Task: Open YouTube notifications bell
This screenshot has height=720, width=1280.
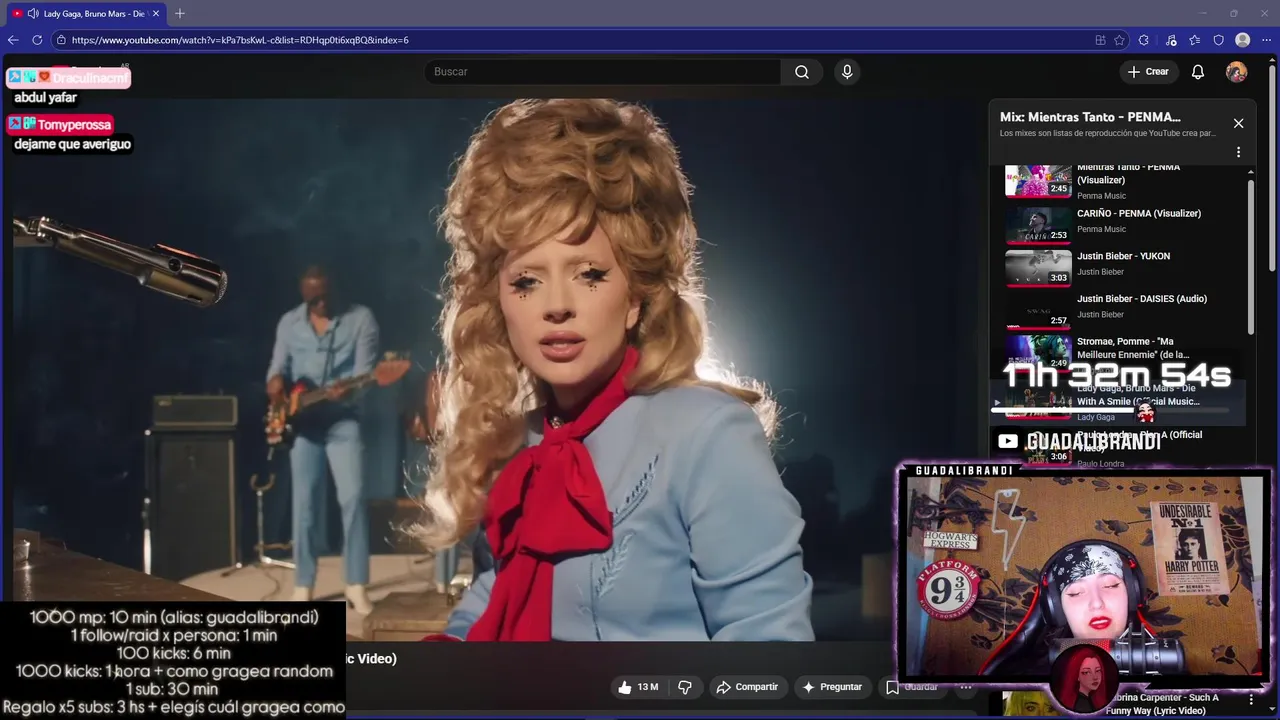Action: (1198, 72)
